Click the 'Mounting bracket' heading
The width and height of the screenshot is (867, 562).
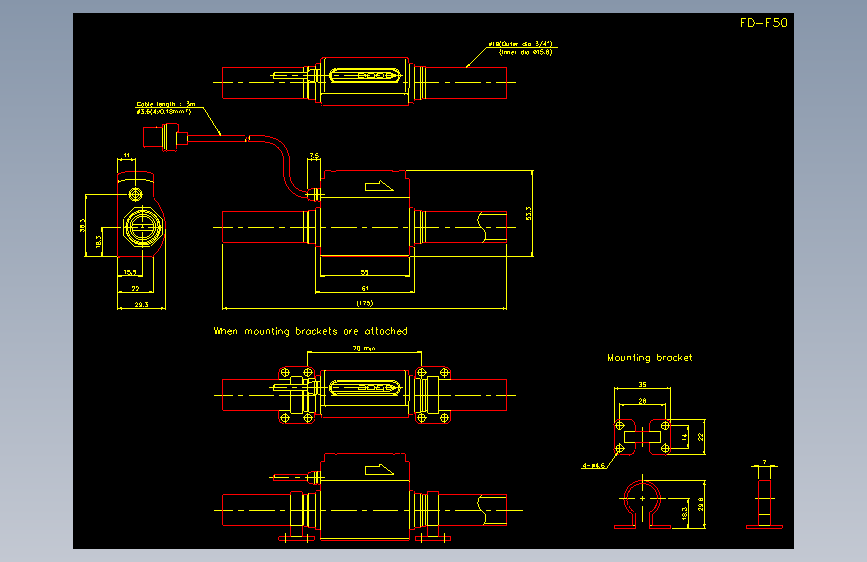click(650, 358)
